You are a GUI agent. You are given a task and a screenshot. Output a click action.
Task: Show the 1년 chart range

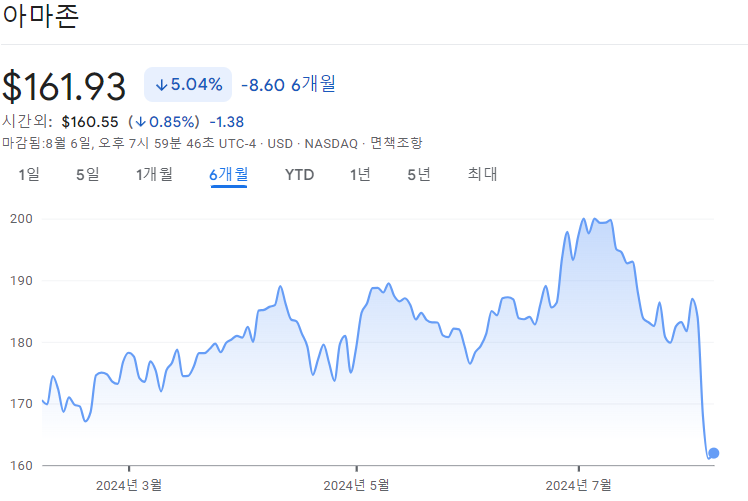tap(360, 175)
